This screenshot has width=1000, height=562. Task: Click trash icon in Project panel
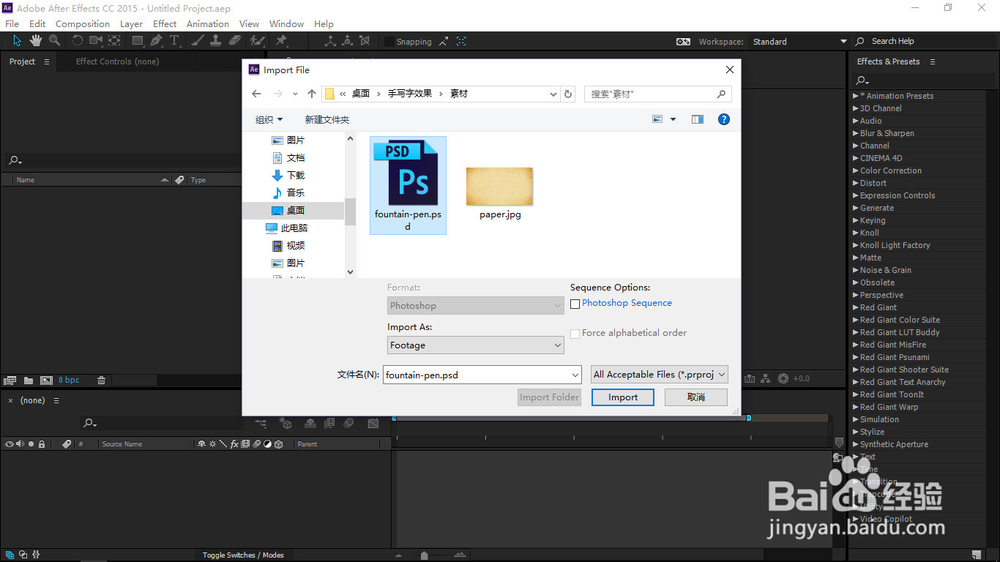point(101,380)
